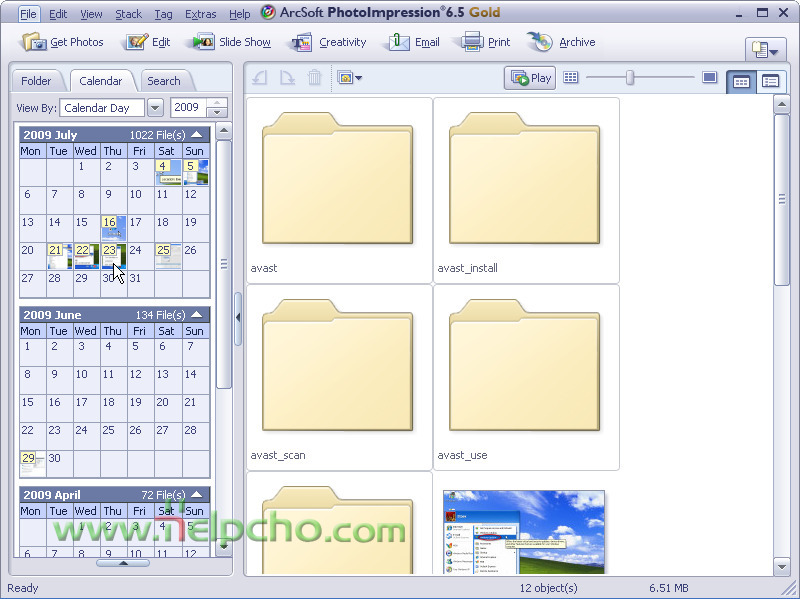The height and width of the screenshot is (599, 800).
Task: Open the Edit menu
Action: click(x=58, y=14)
